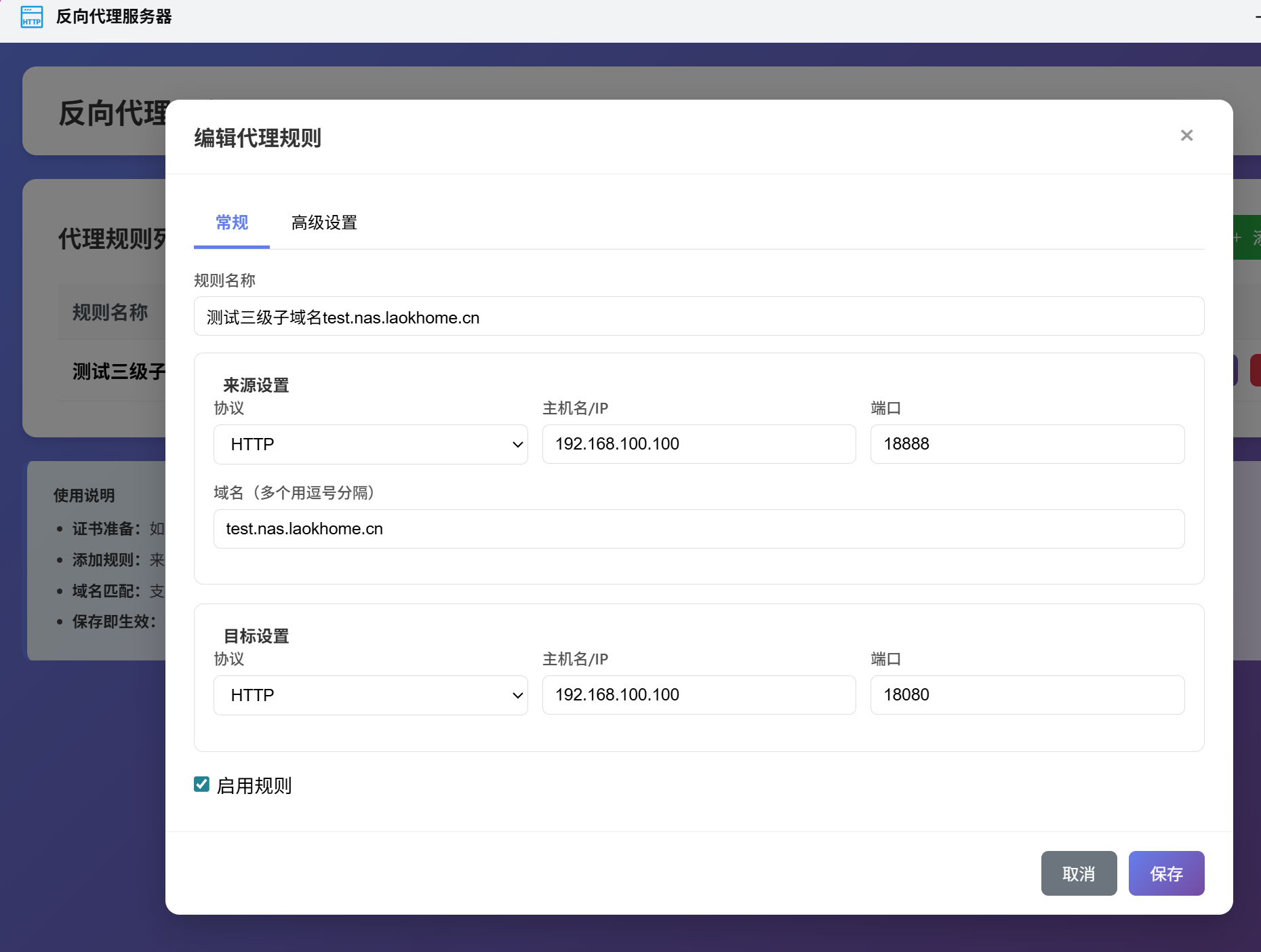1261x952 pixels.
Task: Click the HTTP app icon in title bar
Action: (x=32, y=16)
